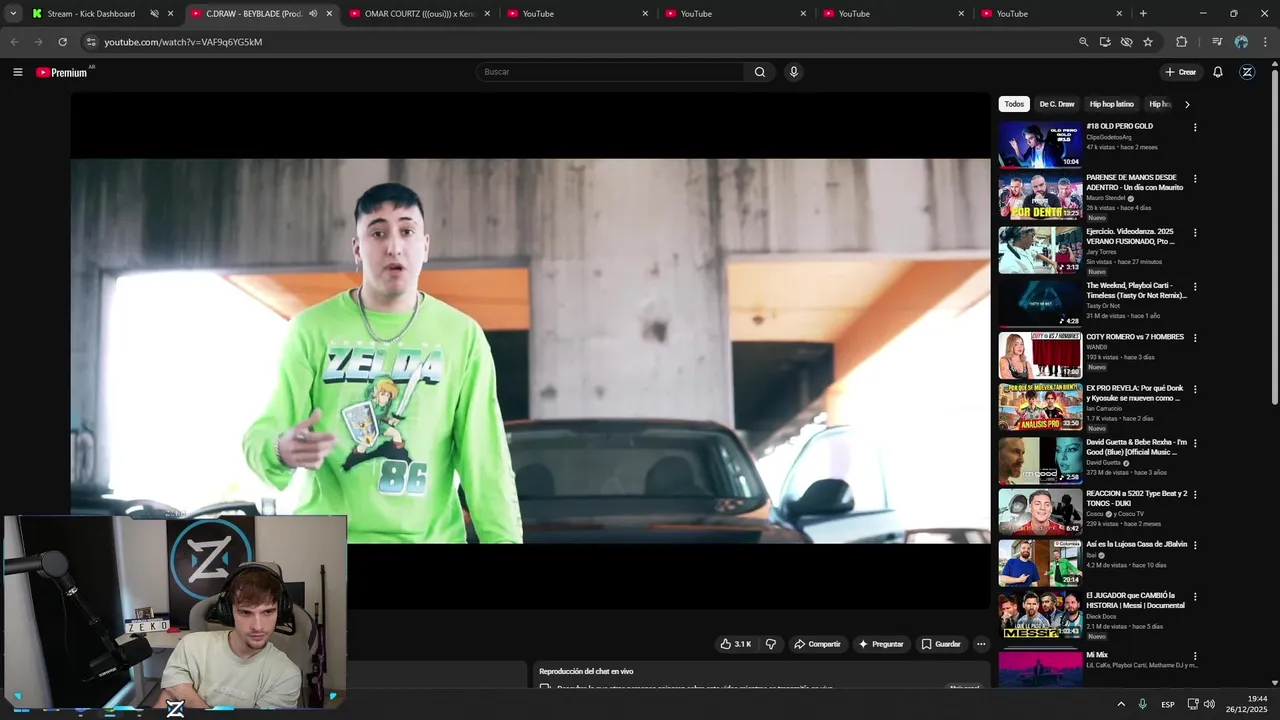The width and height of the screenshot is (1280, 720).
Task: Open options for David Guetta I'm Good
Action: [1194, 443]
